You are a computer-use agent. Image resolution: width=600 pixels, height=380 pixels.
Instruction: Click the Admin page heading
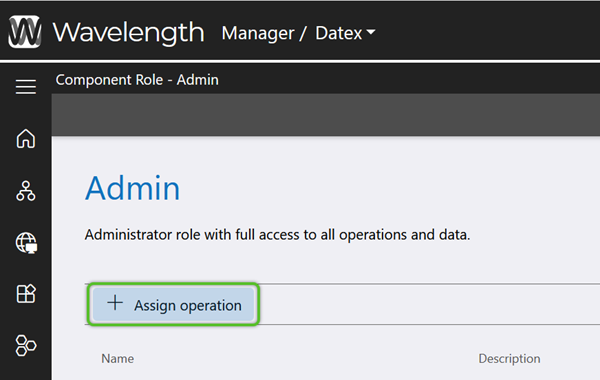[132, 188]
